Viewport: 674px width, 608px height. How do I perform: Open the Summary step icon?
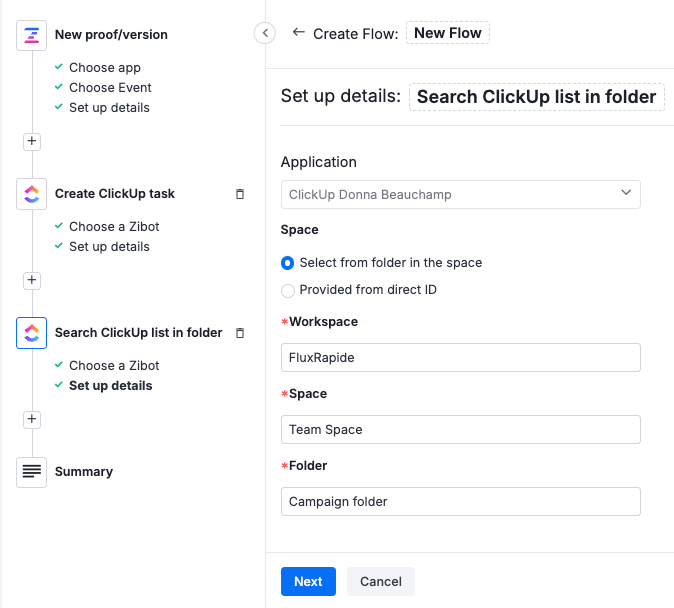point(31,472)
